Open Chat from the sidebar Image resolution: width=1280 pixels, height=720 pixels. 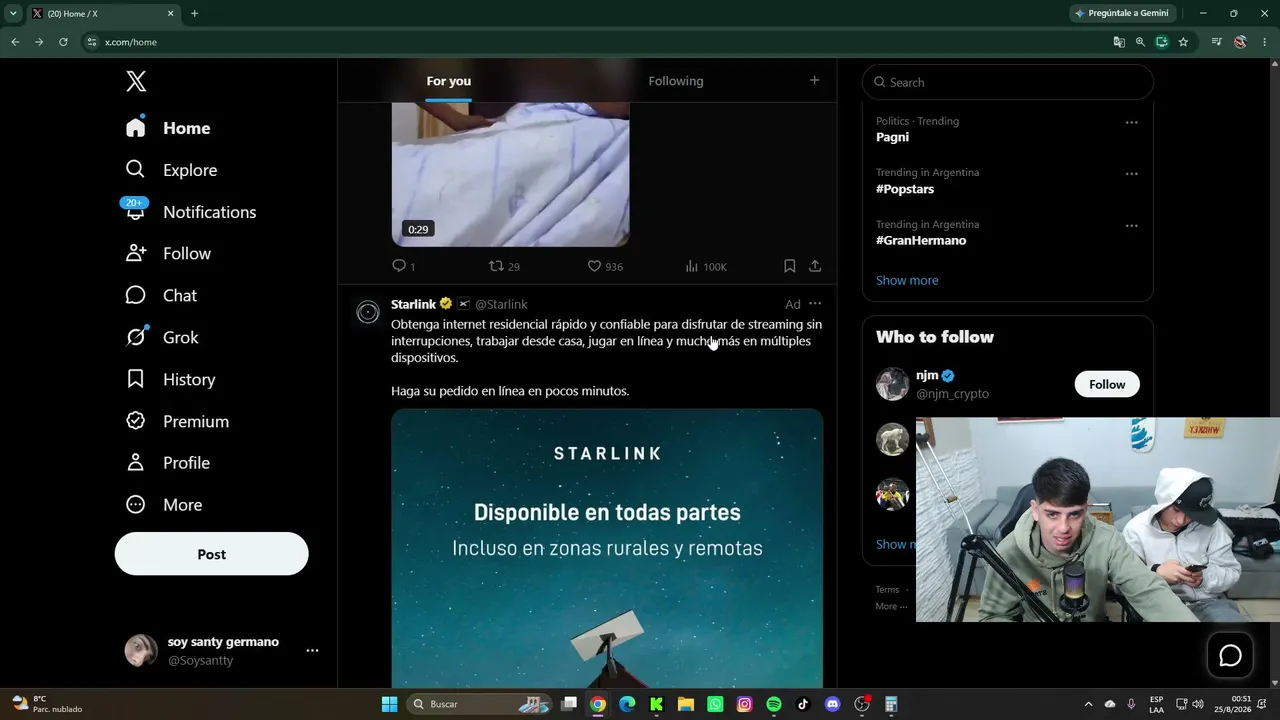coord(161,296)
